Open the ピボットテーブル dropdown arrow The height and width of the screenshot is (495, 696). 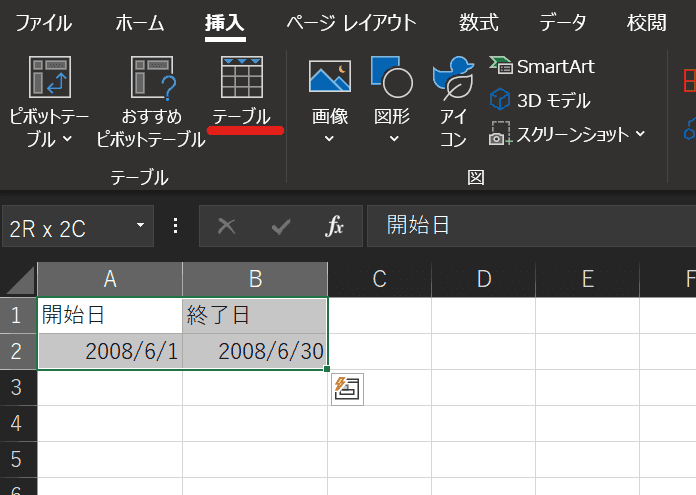(x=67, y=139)
